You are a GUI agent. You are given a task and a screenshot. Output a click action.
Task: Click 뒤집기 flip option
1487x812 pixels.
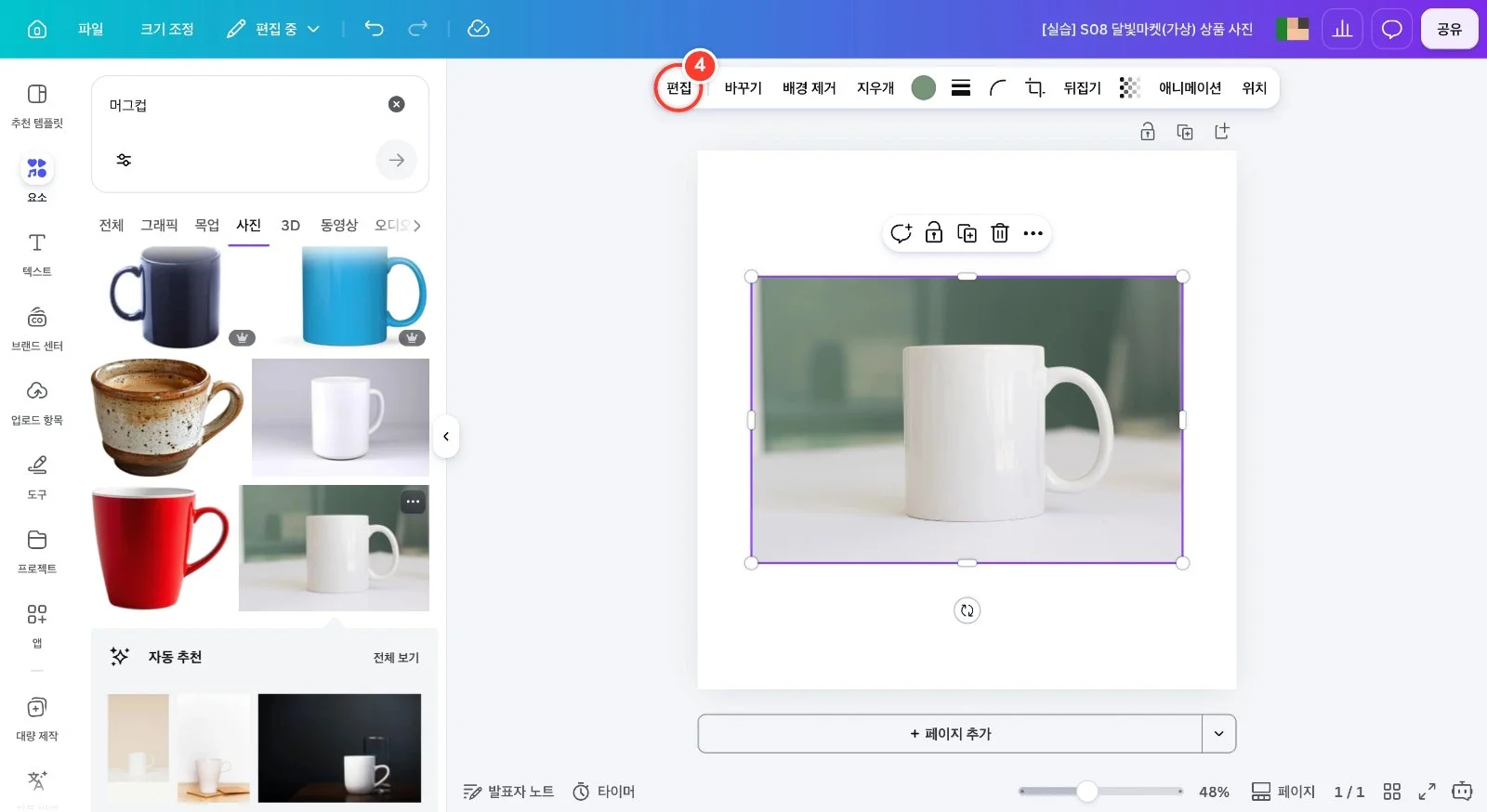(x=1083, y=87)
